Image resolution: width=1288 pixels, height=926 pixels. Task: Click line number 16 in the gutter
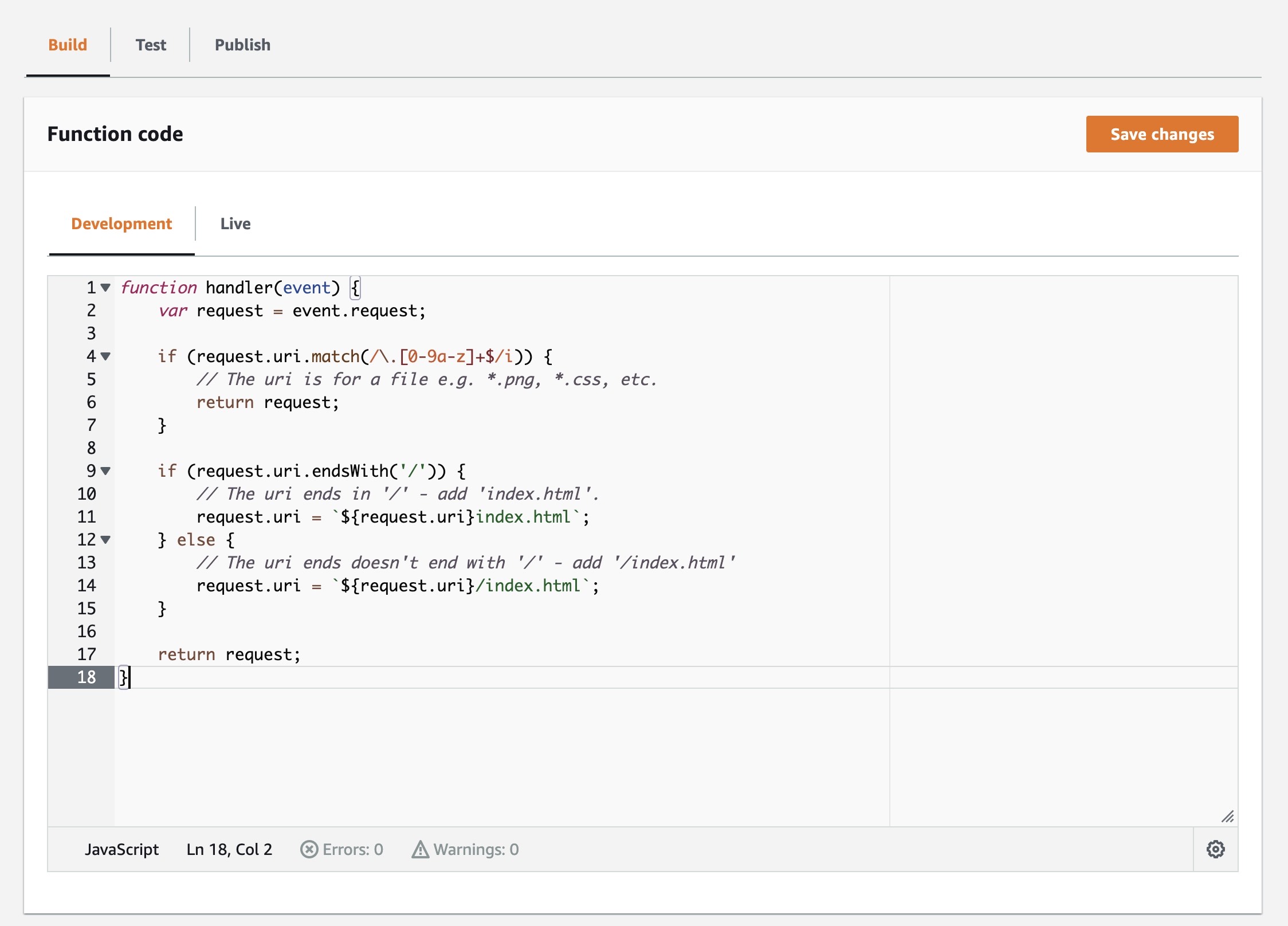(x=87, y=631)
